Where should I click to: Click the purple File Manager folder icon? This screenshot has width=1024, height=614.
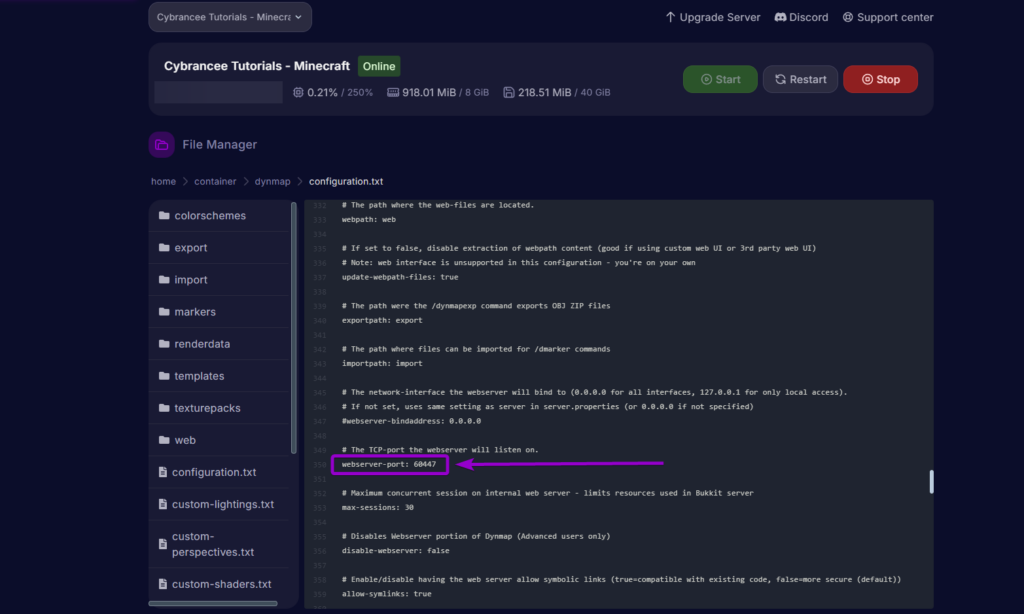click(161, 144)
